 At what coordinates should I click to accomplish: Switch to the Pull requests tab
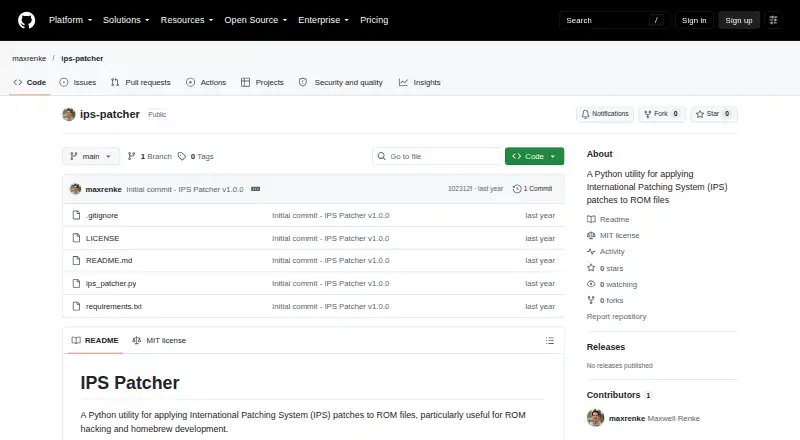click(x=141, y=82)
